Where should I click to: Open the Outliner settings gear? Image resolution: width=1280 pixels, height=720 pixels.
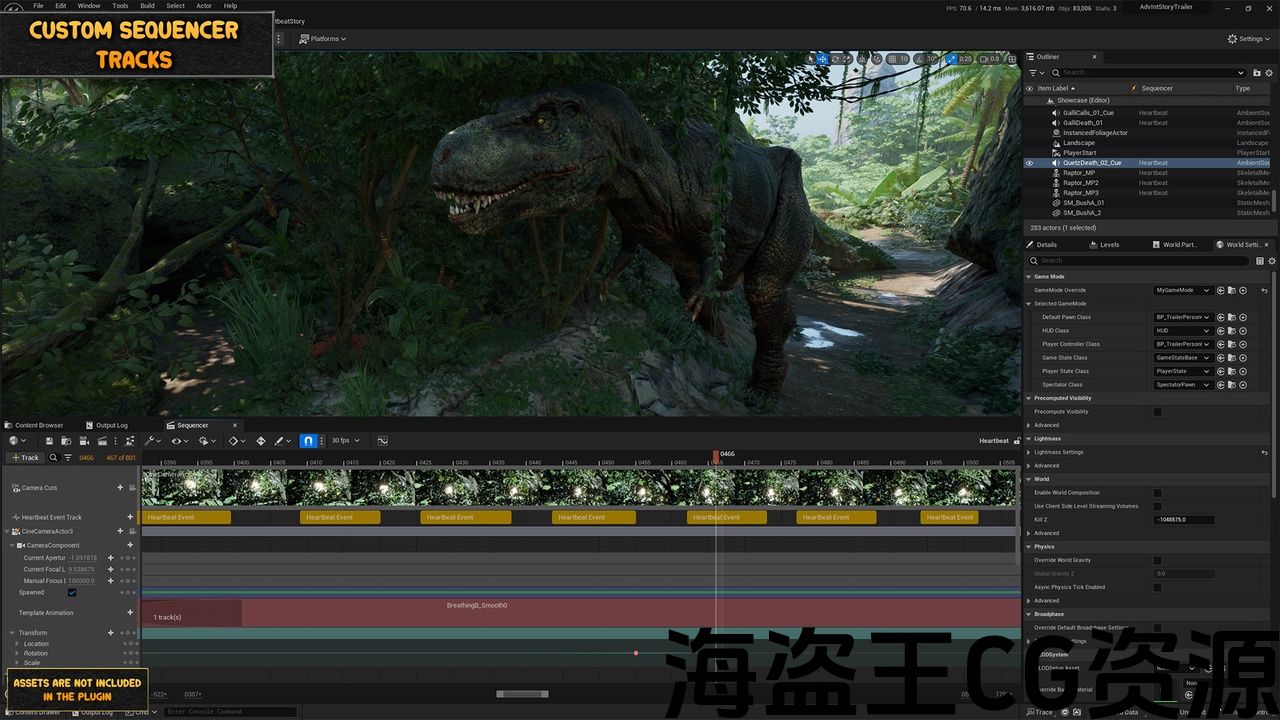click(1269, 73)
